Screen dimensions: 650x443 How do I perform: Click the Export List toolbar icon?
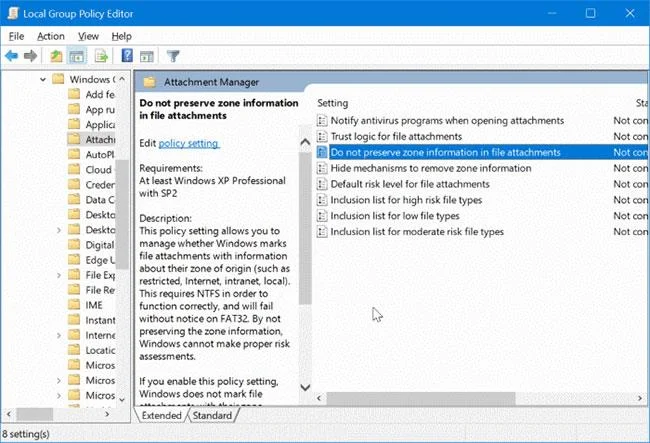coord(101,56)
